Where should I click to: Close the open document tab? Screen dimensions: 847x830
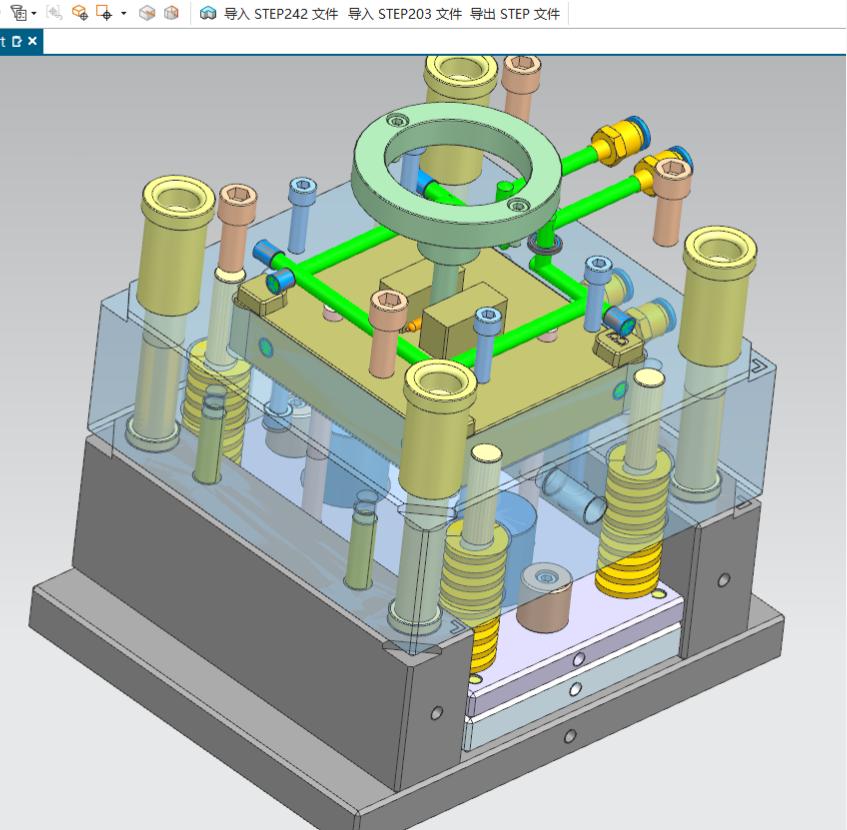pos(32,41)
